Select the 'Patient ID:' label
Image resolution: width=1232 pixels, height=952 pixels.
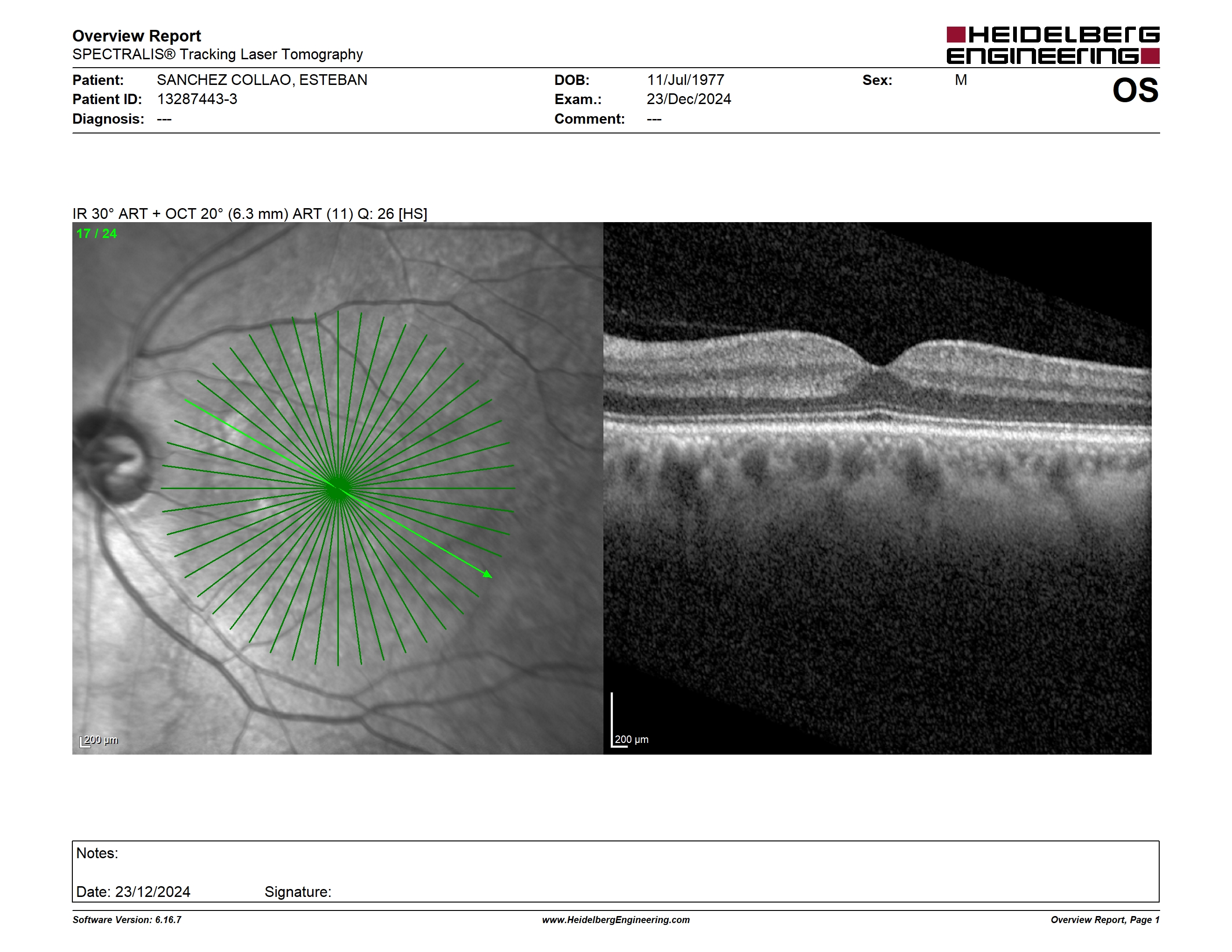pos(107,99)
